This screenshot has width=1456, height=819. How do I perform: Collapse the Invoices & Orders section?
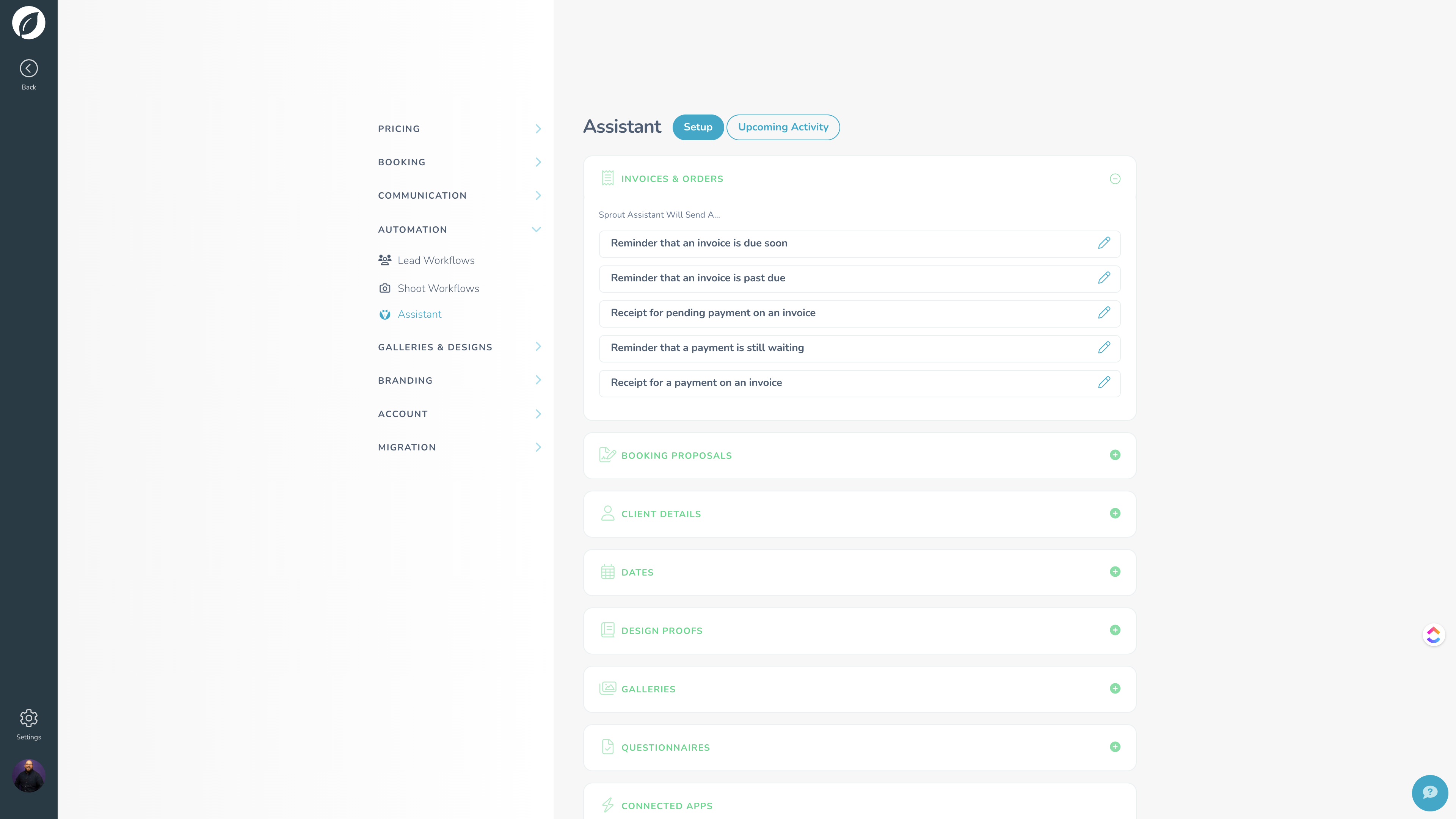[x=1115, y=179]
